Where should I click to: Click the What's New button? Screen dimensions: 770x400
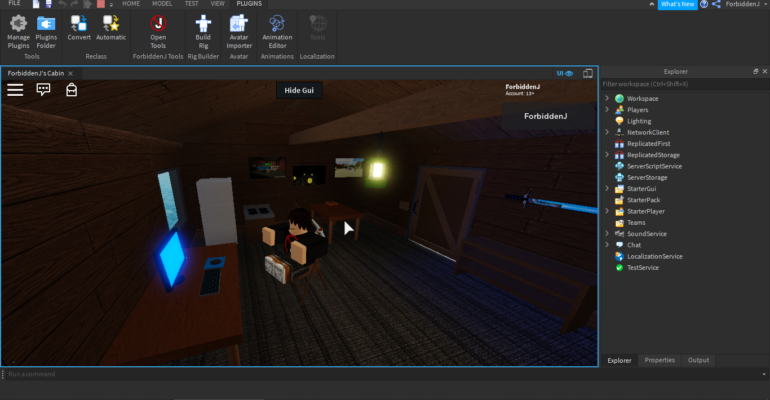(x=677, y=4)
